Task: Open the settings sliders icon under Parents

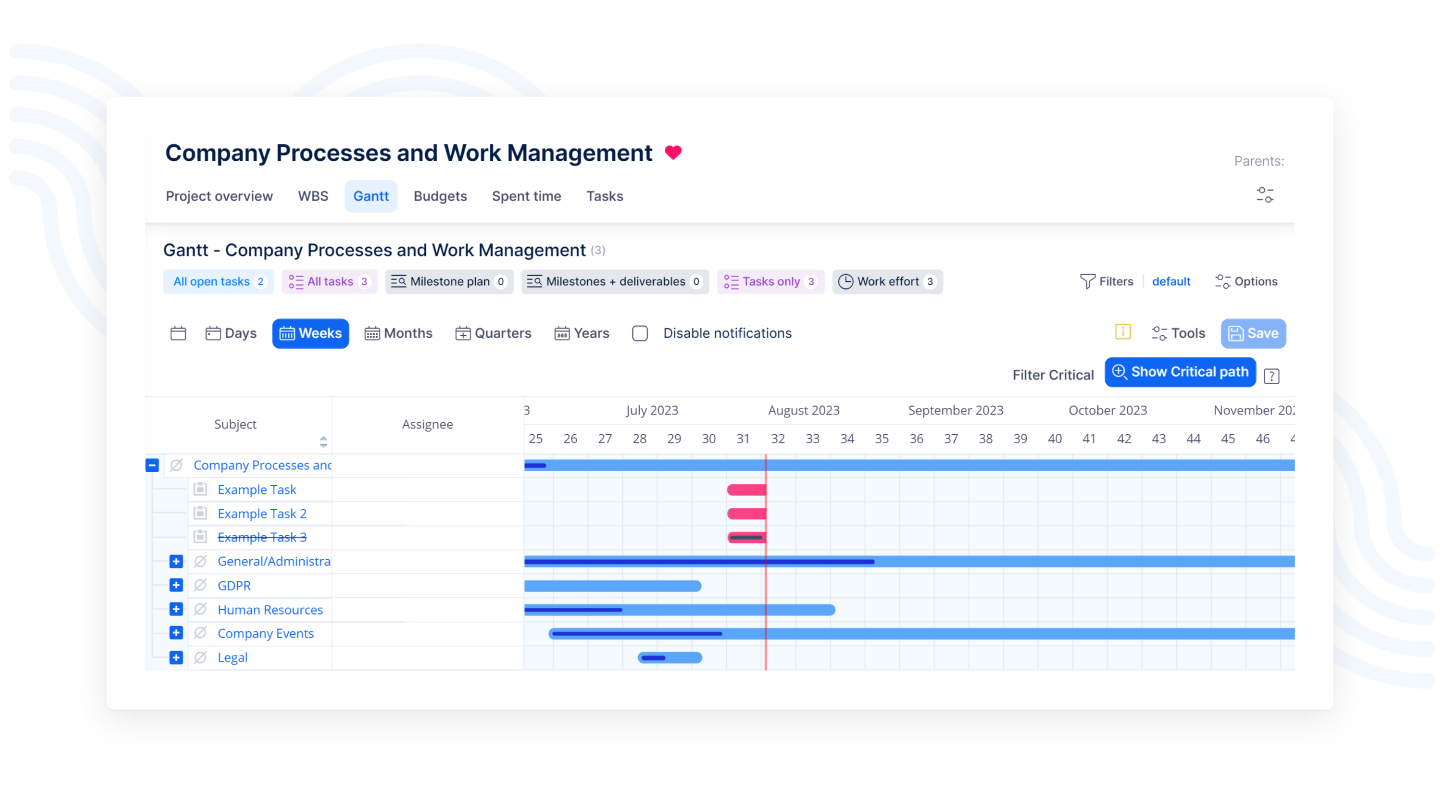Action: tap(1265, 195)
